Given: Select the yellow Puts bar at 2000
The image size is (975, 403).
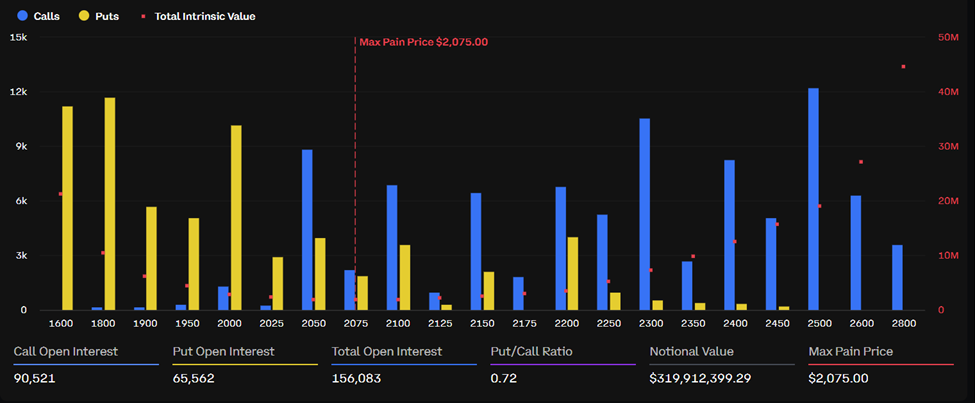Looking at the screenshot, I should tap(236, 217).
